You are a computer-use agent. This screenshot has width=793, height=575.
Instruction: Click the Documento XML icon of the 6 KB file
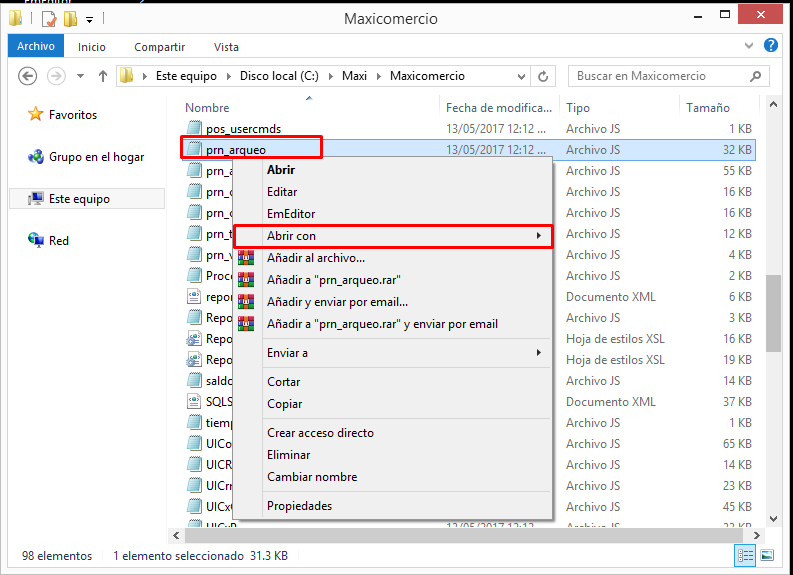[194, 296]
